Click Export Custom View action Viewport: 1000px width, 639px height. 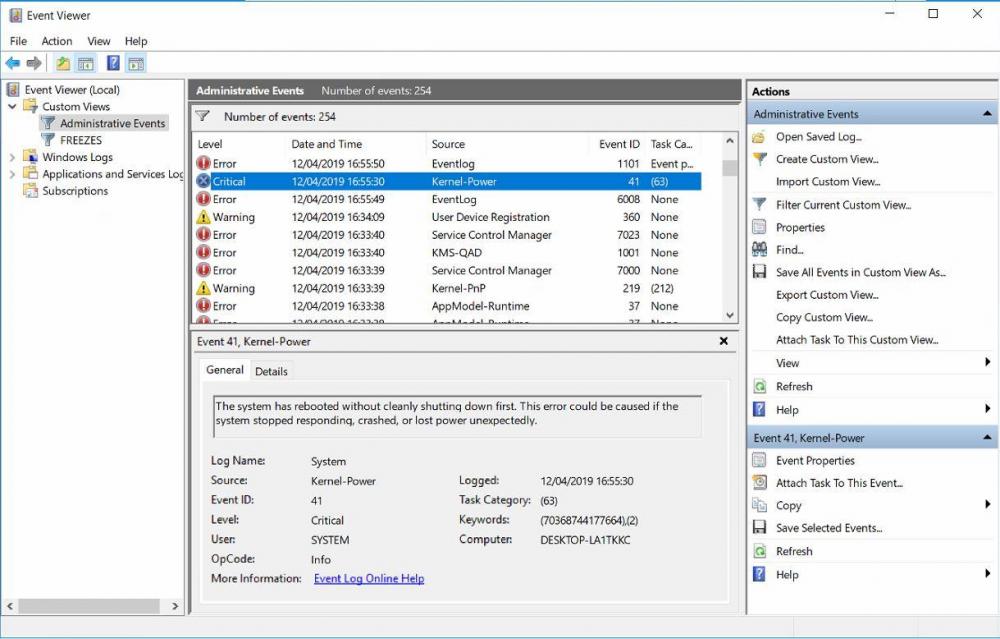pos(827,295)
